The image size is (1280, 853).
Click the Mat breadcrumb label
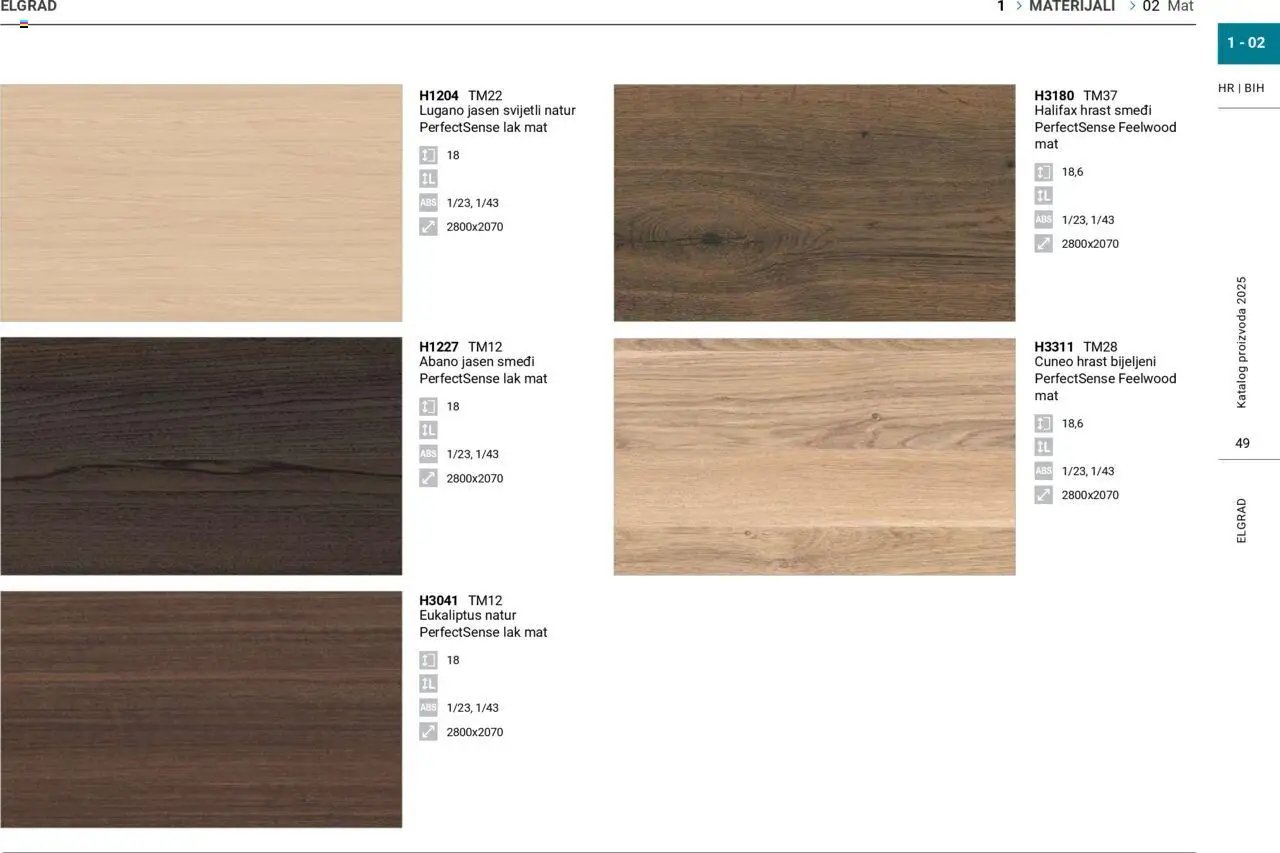[1181, 6]
